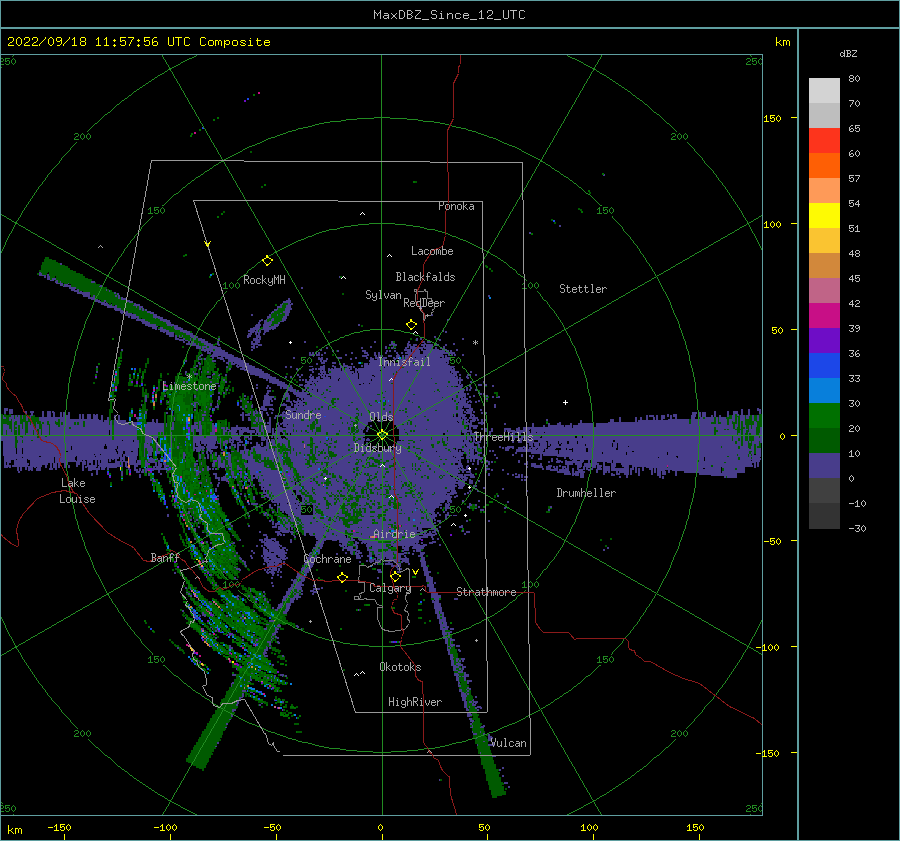This screenshot has height=841, width=900.
Task: Click the white plus marker west of Stettler
Action: click(565, 402)
